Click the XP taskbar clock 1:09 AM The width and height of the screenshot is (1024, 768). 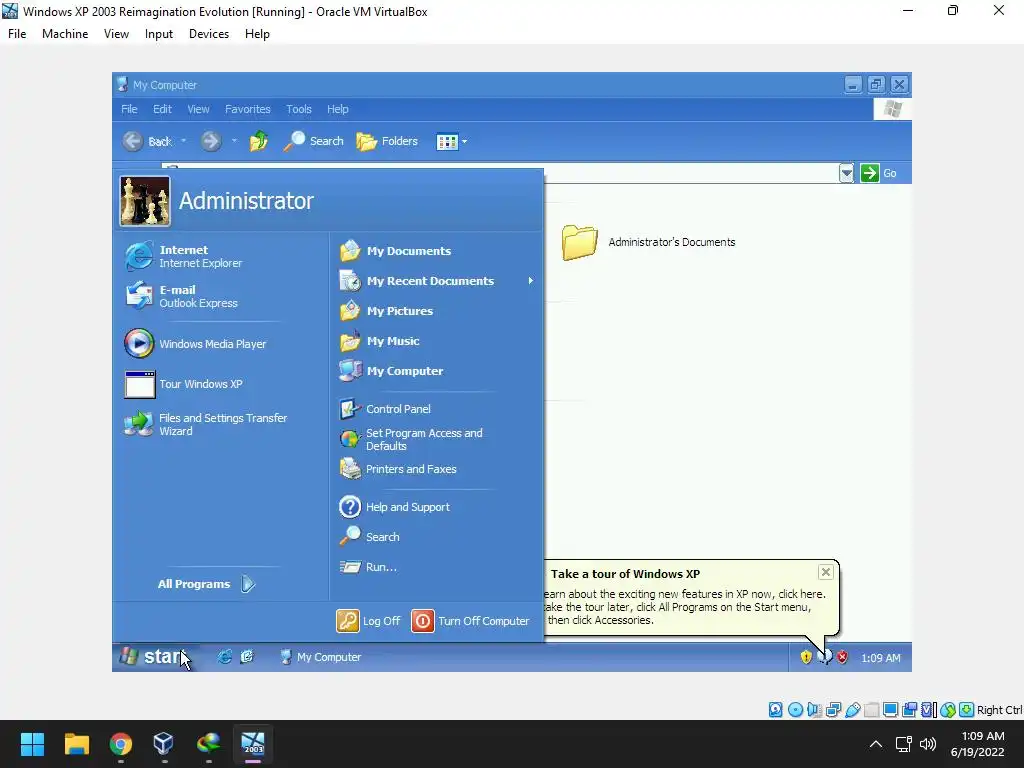pos(880,658)
